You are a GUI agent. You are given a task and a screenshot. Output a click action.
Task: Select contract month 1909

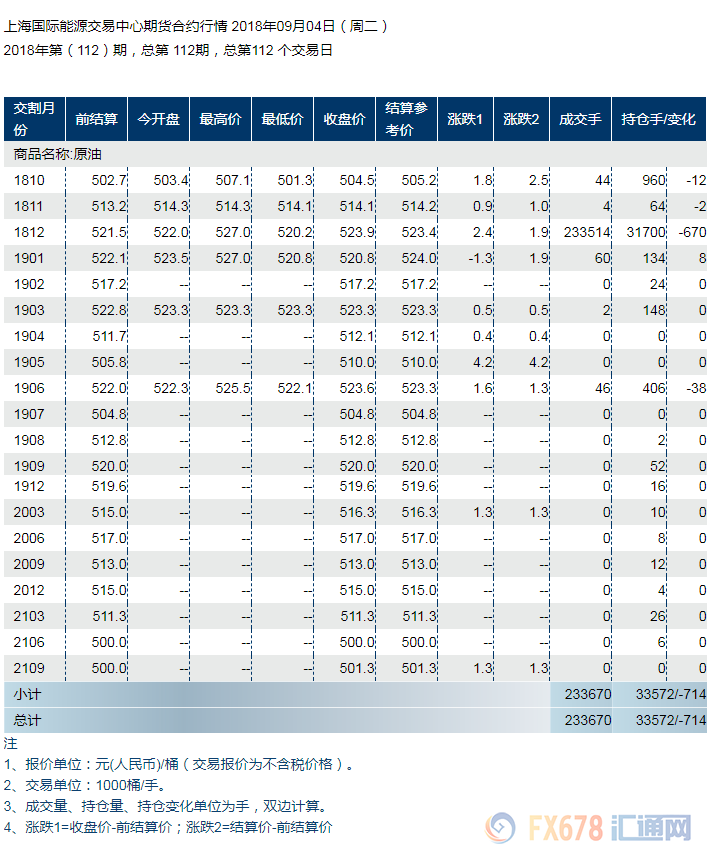click(x=29, y=466)
